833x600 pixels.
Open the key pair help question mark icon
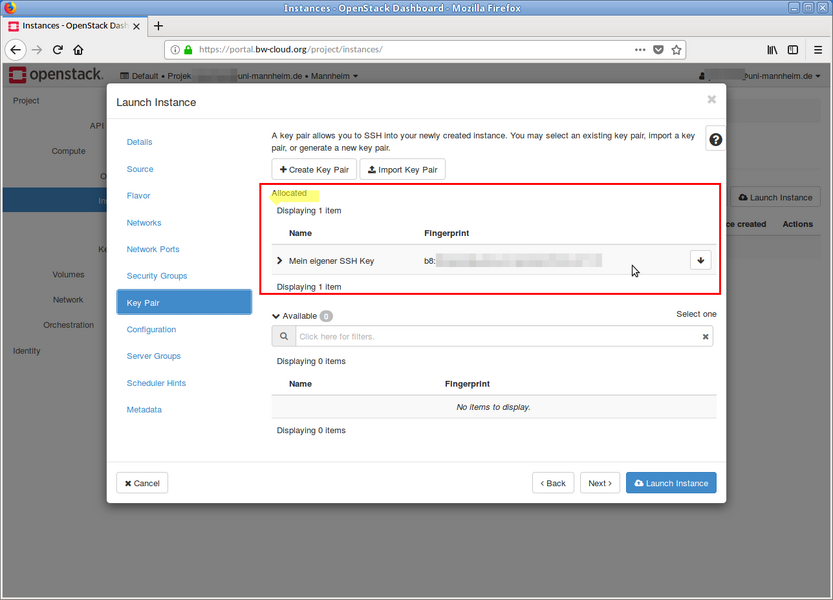coord(714,139)
